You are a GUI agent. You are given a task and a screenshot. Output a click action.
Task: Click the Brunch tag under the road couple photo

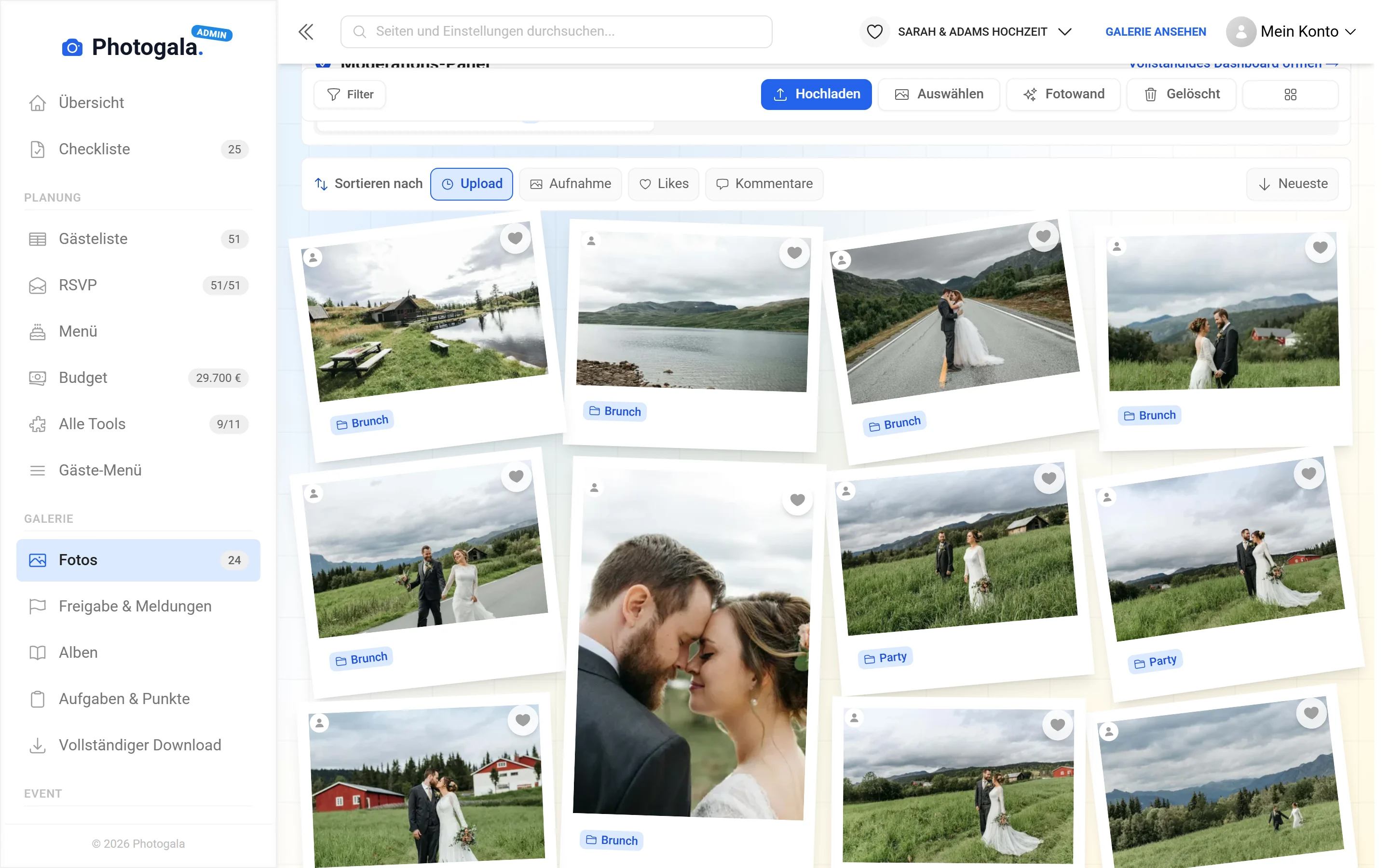(x=895, y=424)
